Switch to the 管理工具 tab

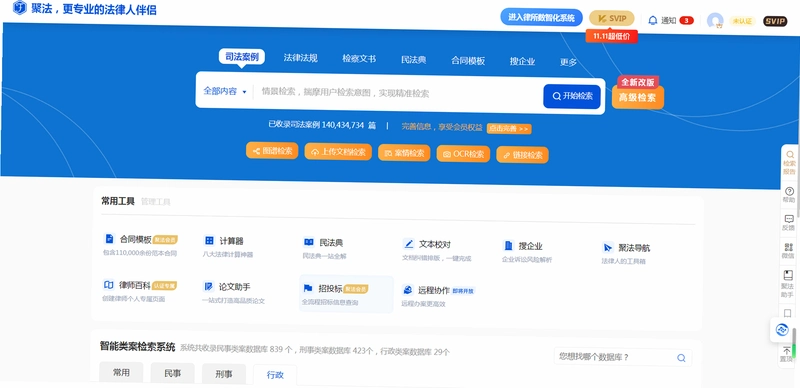[x=156, y=202]
